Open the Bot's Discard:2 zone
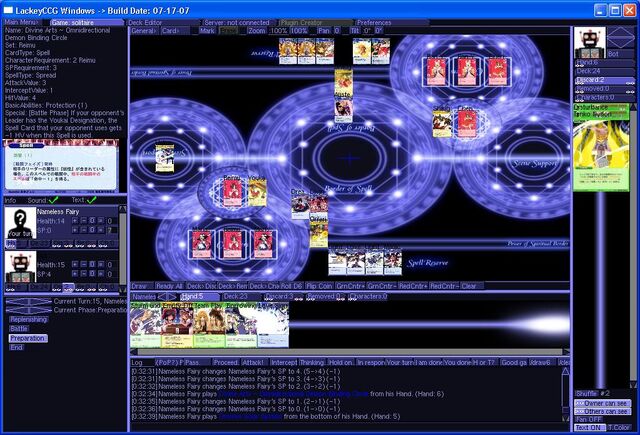The width and height of the screenshot is (640, 435). tap(604, 80)
